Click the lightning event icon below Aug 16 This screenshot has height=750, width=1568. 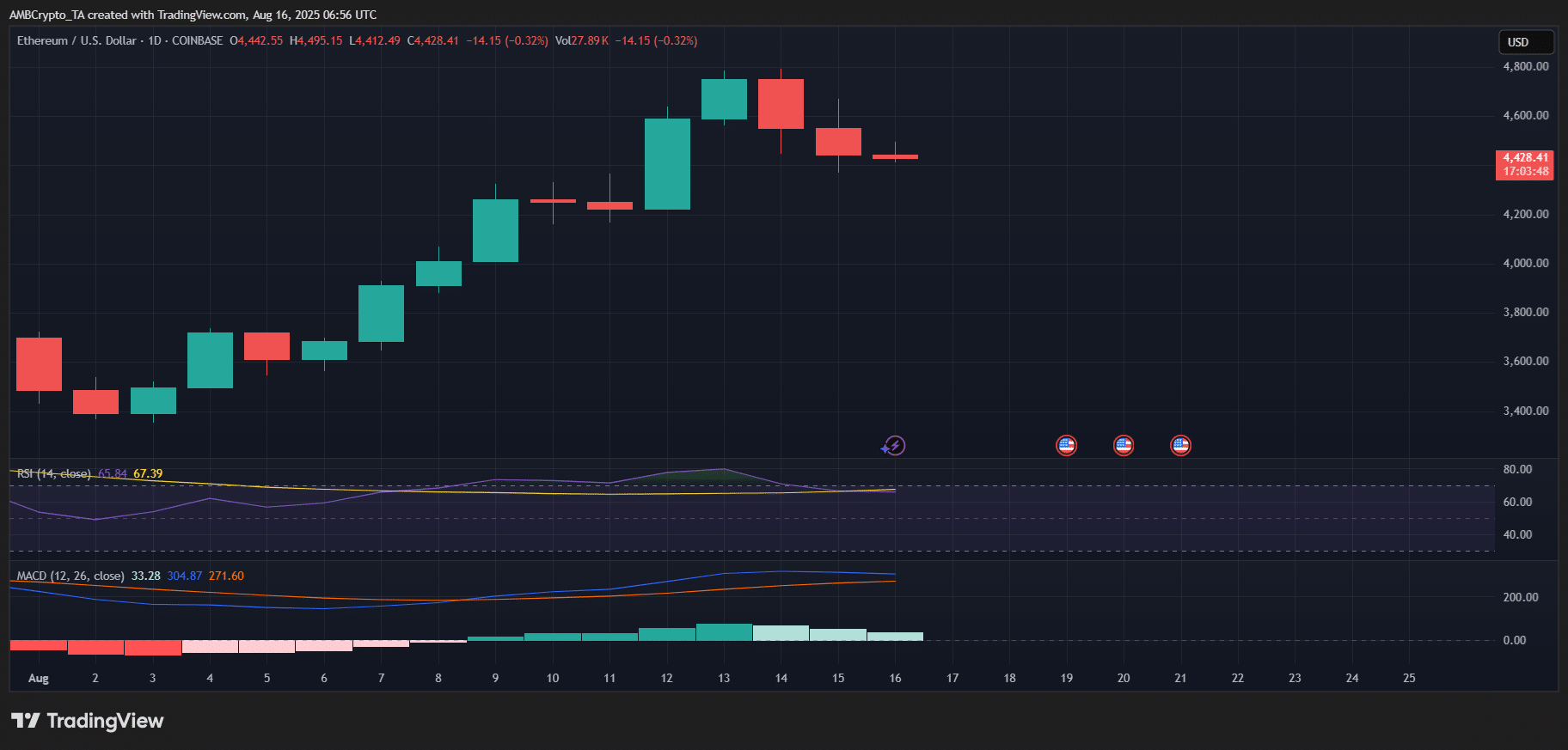click(894, 445)
